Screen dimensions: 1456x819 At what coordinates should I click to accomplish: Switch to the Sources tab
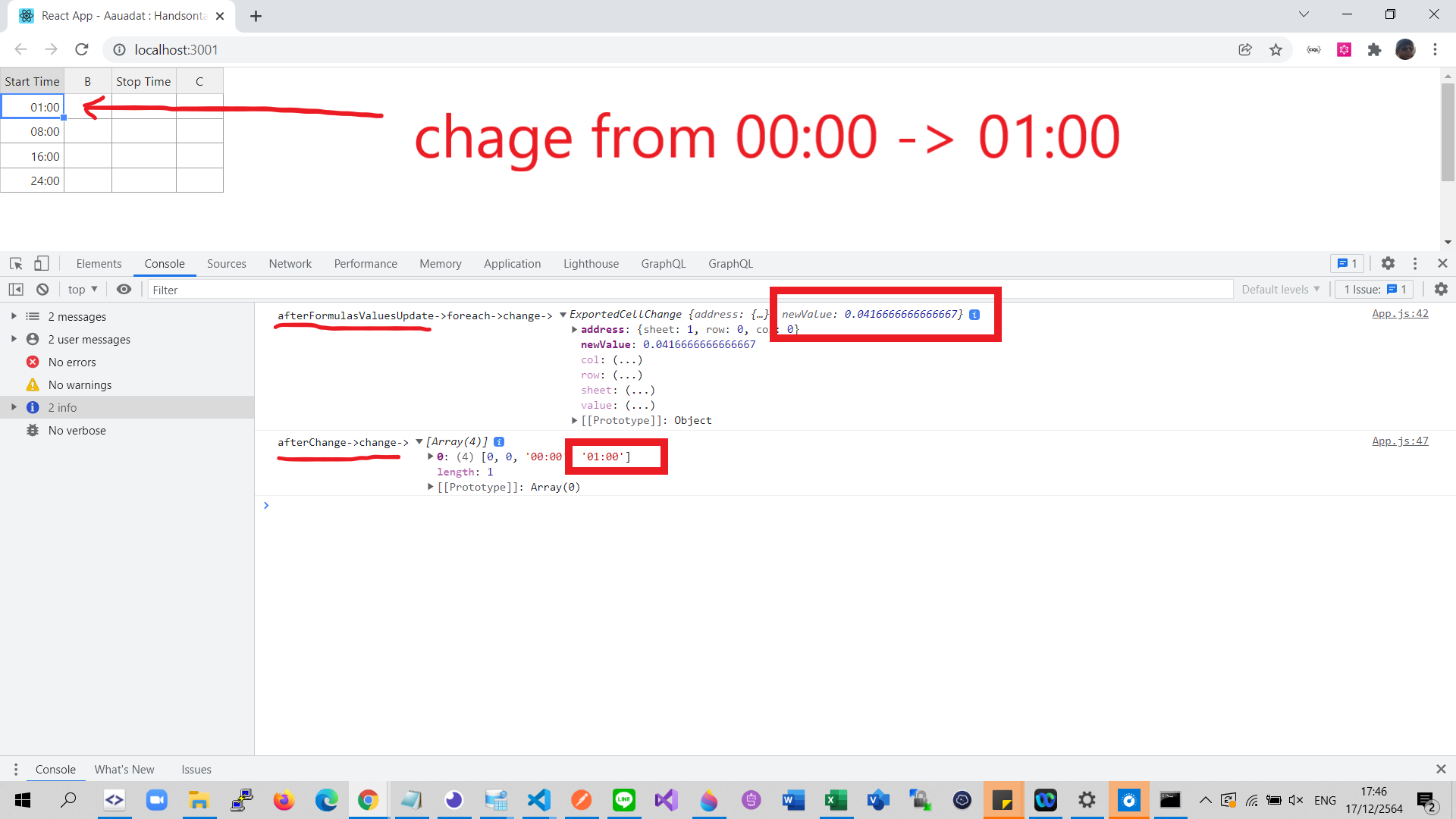[226, 263]
